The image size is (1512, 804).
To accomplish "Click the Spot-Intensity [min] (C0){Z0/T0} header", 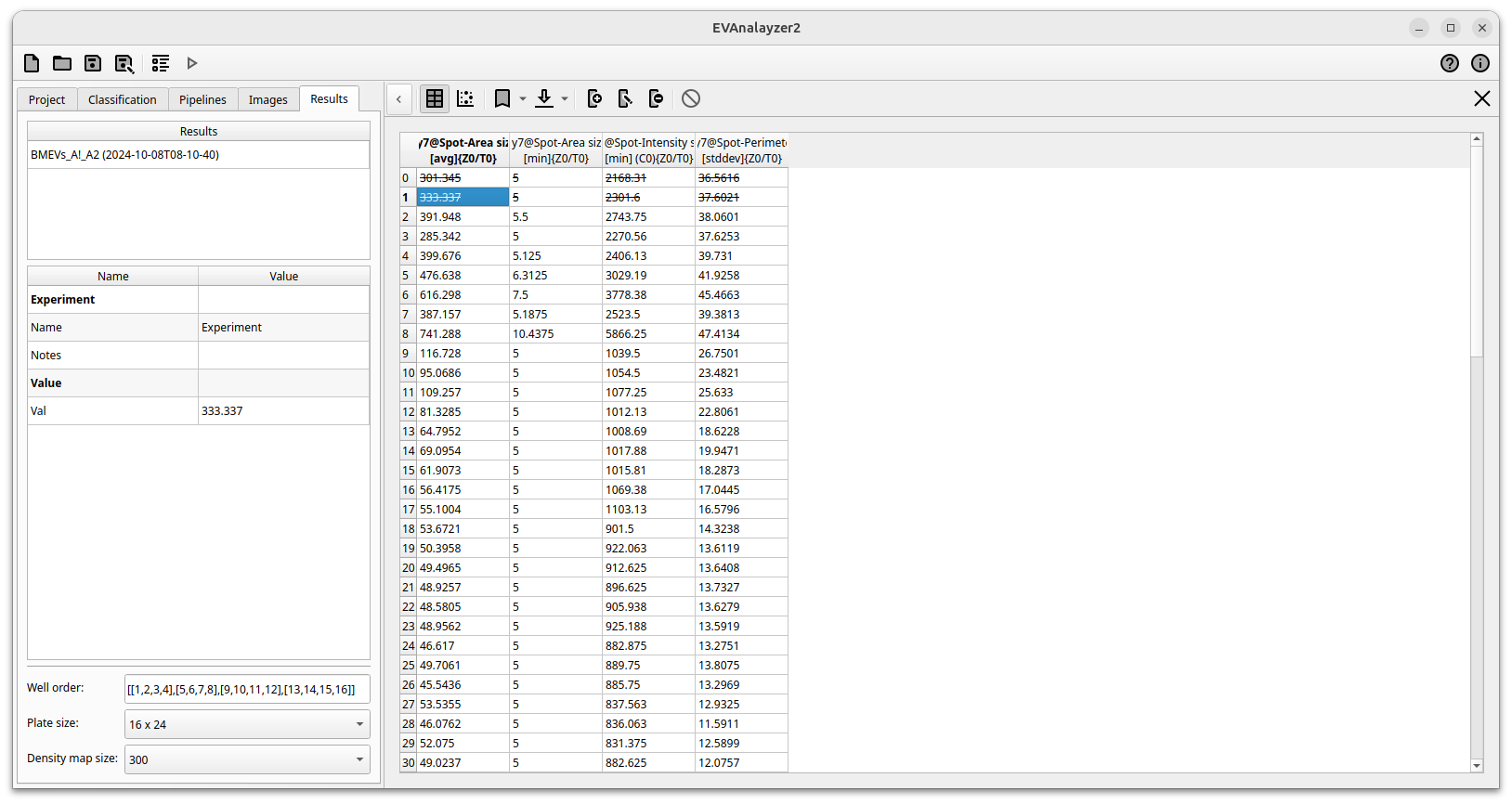I will [649, 150].
